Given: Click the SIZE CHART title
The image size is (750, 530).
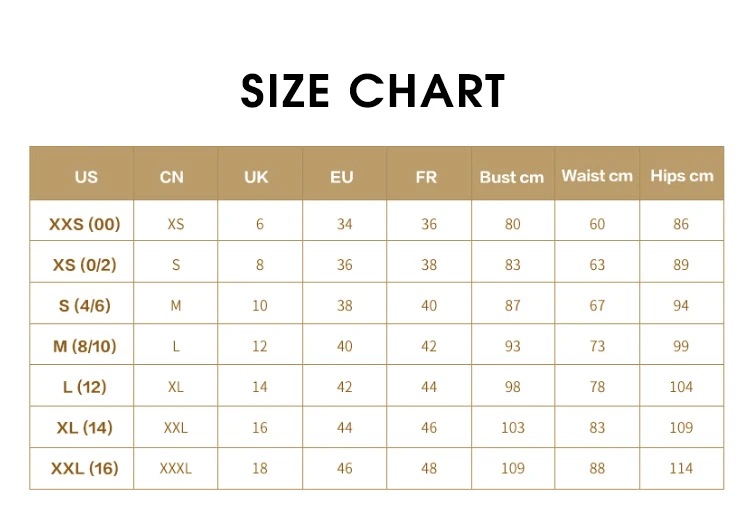Looking at the screenshot, I should pos(373,91).
